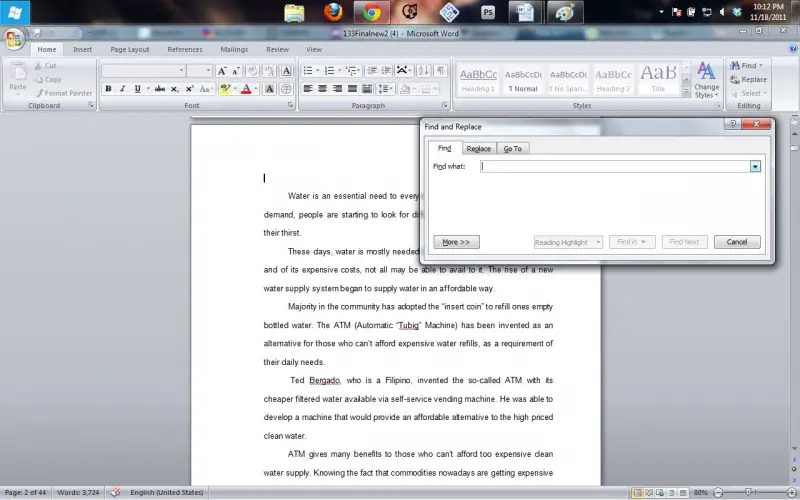Switch to the View tab

[314, 49]
